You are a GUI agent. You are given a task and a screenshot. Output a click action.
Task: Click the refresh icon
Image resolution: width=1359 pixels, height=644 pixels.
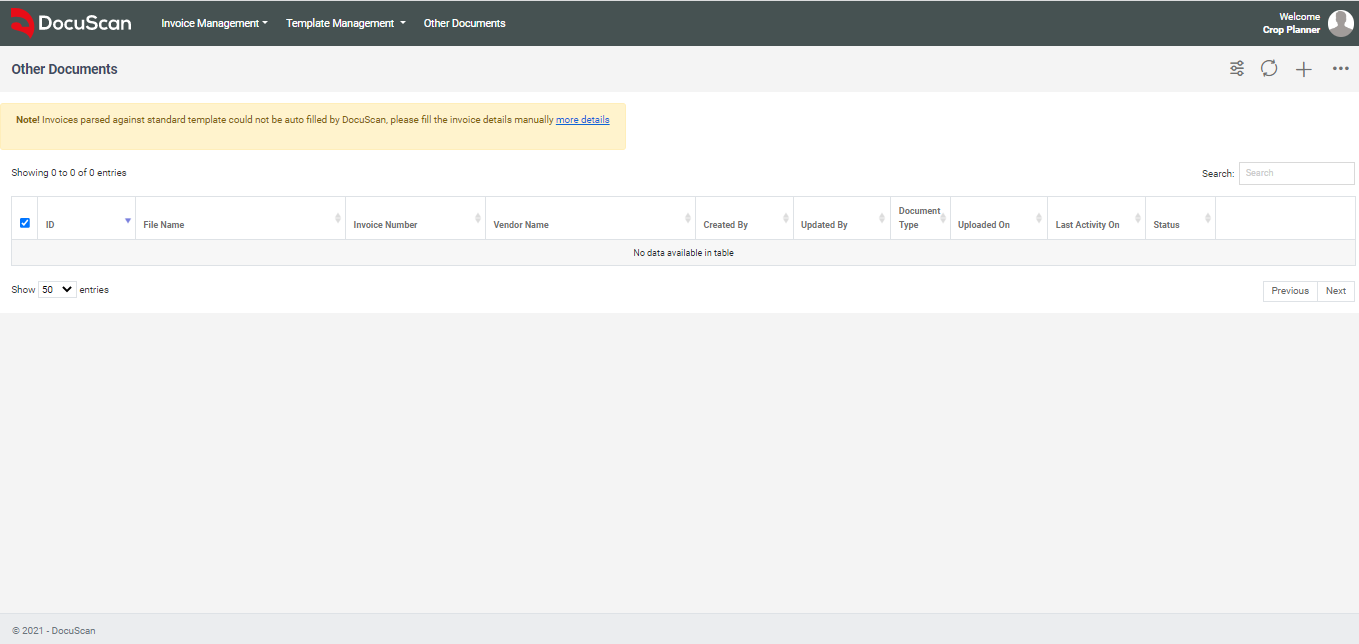[1269, 69]
